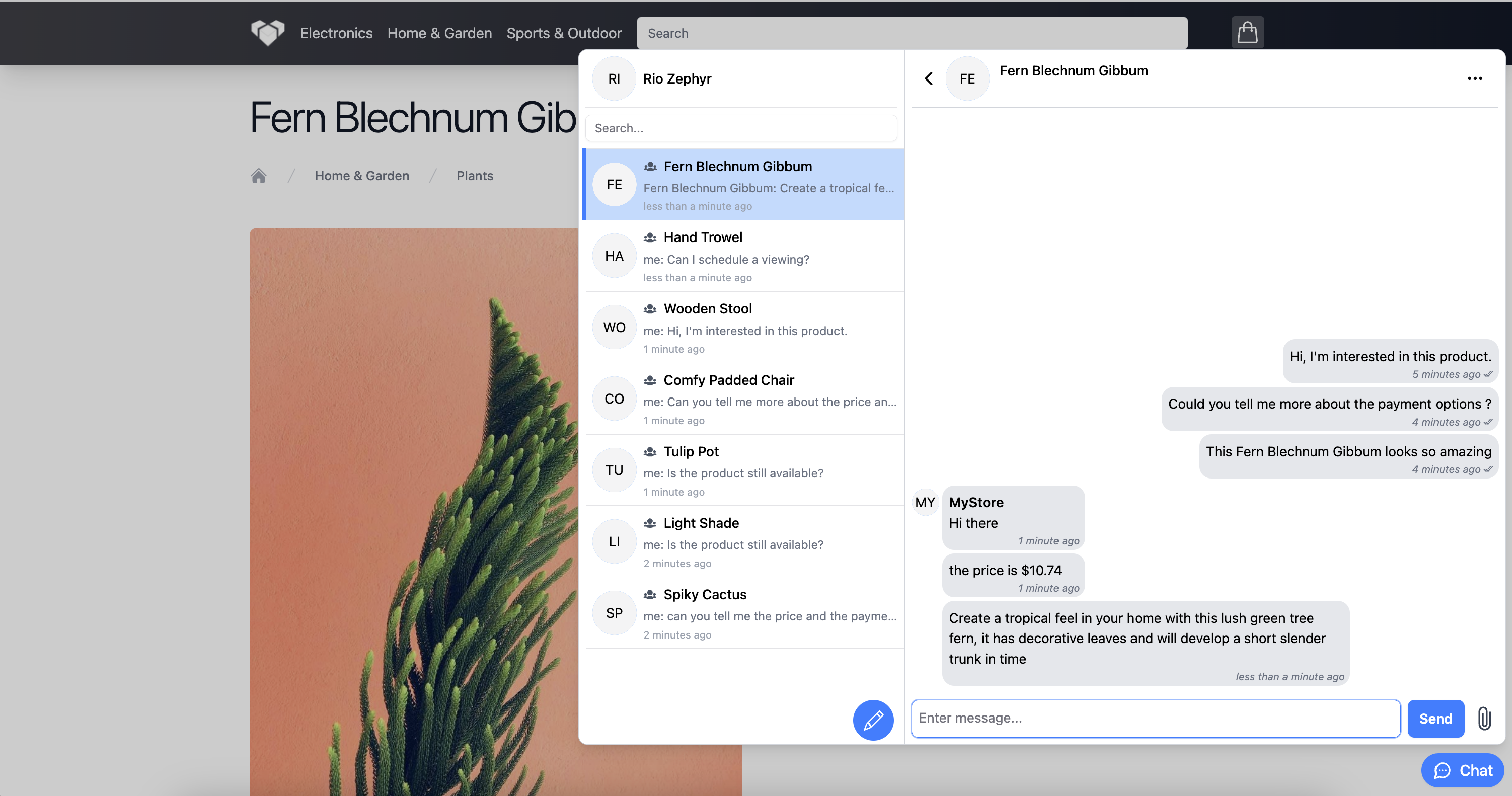Click message 'This Fern Blechnum Gibbum looks so amazing'
1512x796 pixels.
tap(1348, 457)
